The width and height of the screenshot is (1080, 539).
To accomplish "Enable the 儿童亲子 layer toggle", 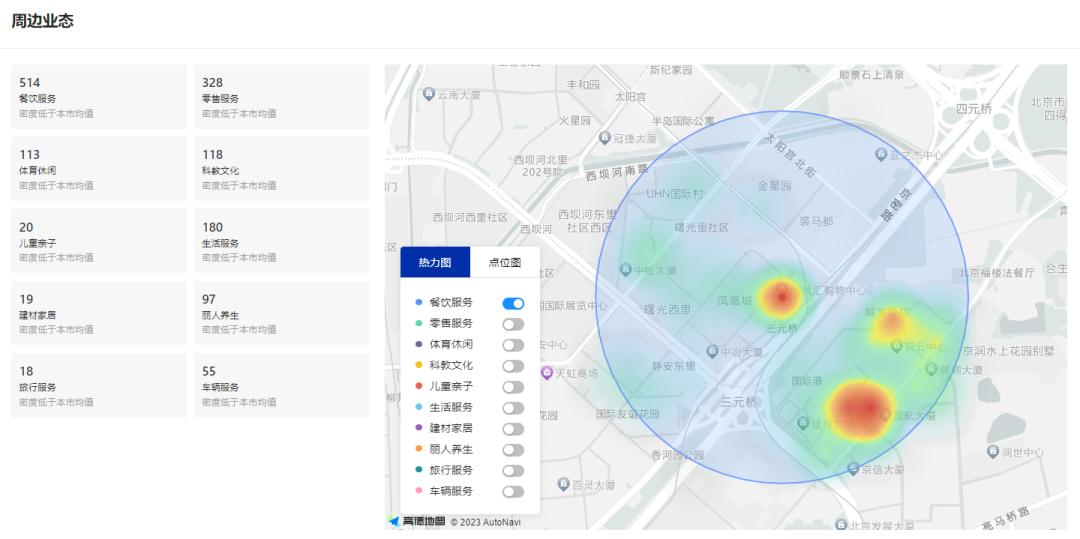I will pyautogui.click(x=513, y=387).
